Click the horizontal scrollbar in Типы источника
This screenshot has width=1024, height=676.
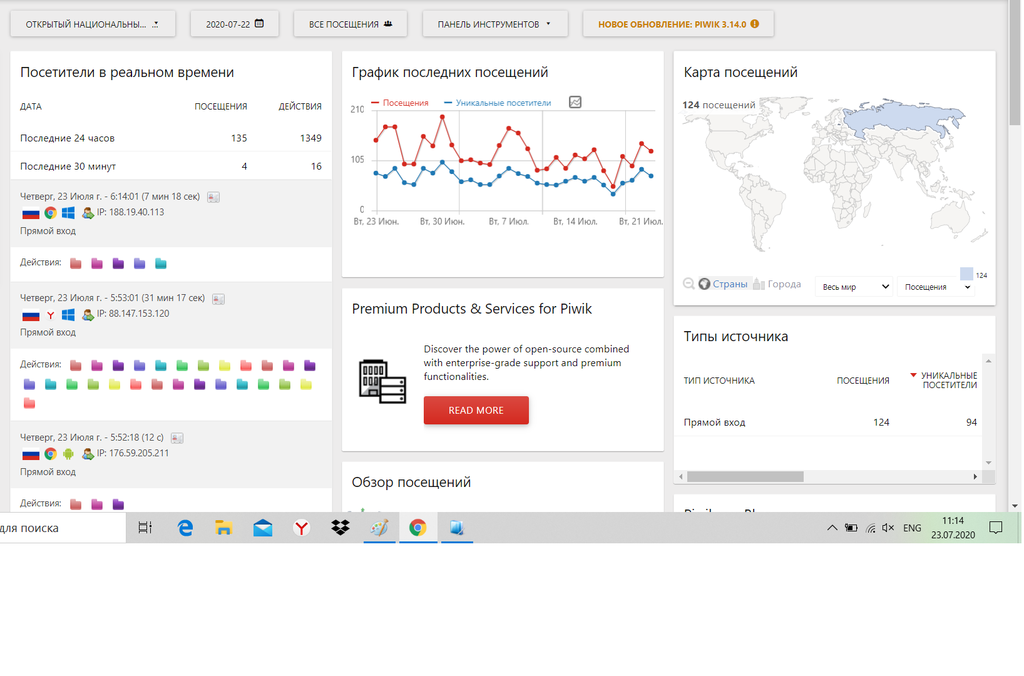(x=745, y=477)
